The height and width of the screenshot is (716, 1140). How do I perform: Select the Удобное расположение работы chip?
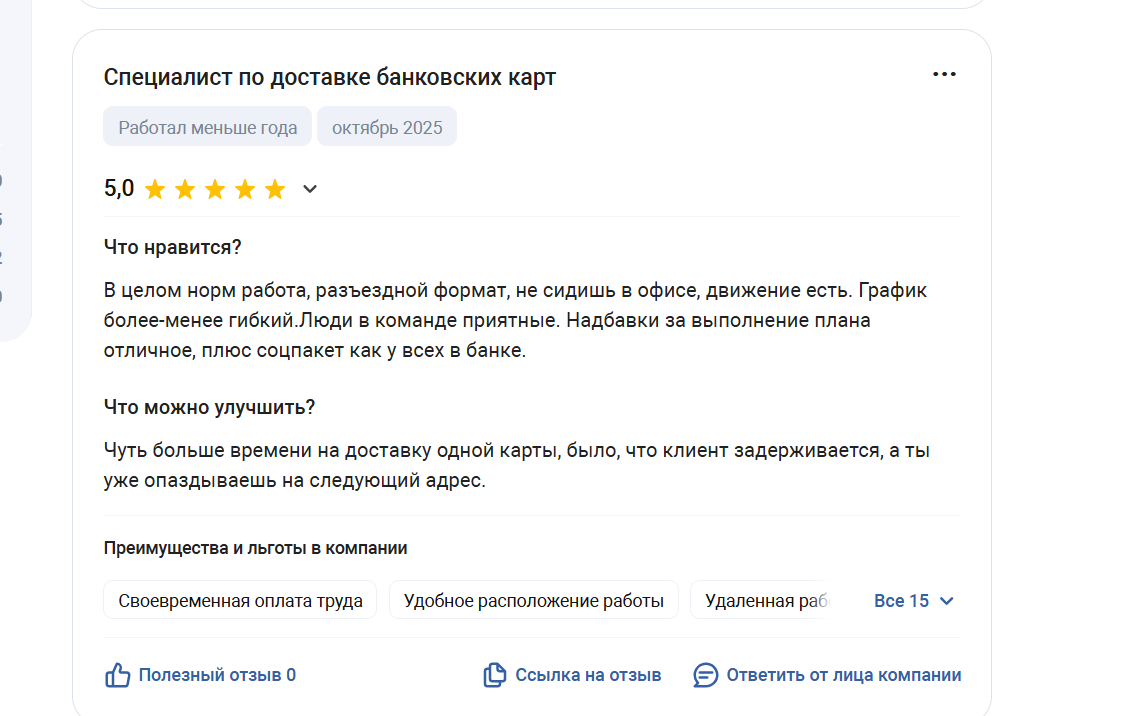[x=533, y=601]
